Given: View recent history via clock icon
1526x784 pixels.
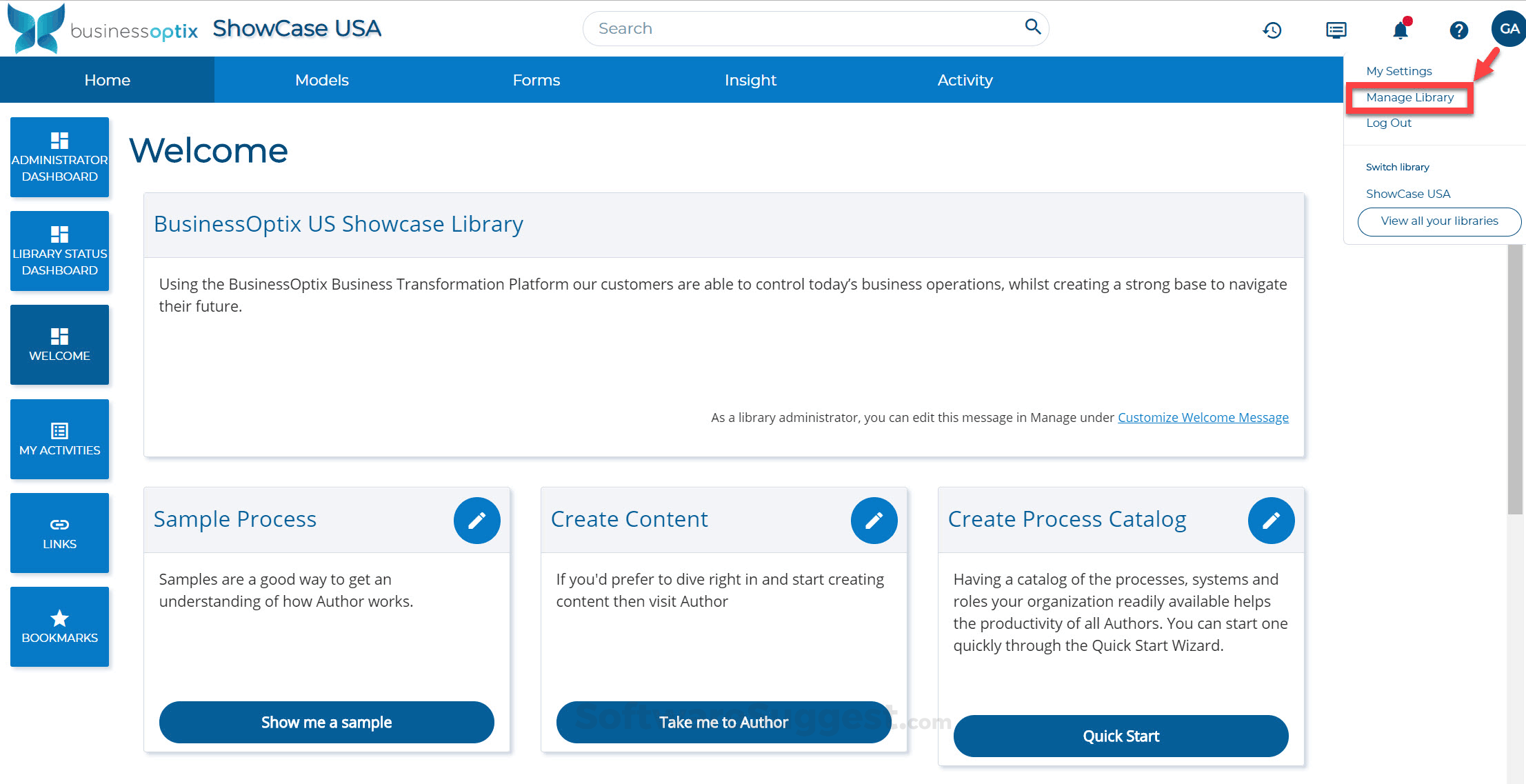Looking at the screenshot, I should pos(1272,30).
